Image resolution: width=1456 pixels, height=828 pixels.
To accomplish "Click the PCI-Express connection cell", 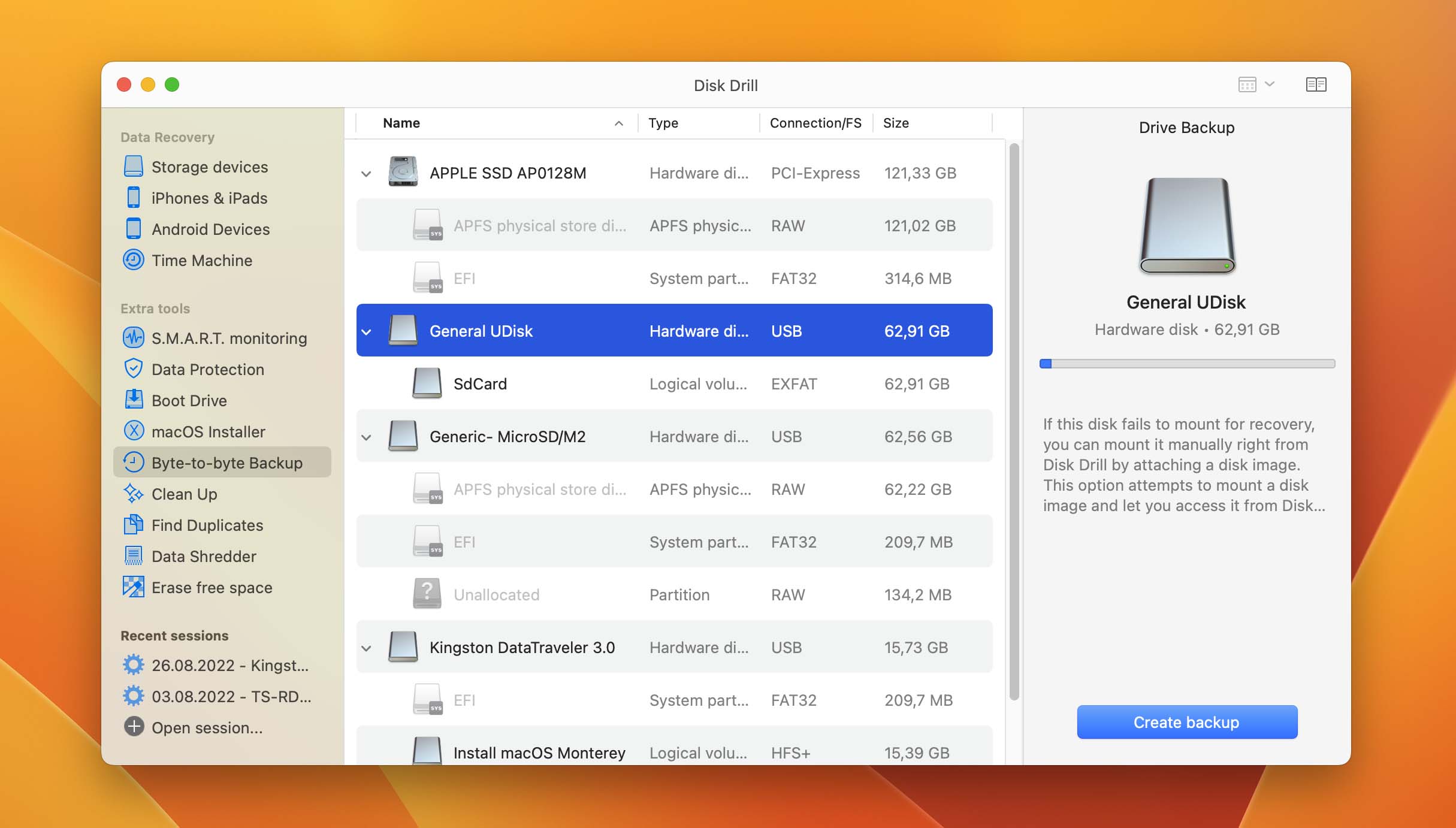I will coord(815,173).
